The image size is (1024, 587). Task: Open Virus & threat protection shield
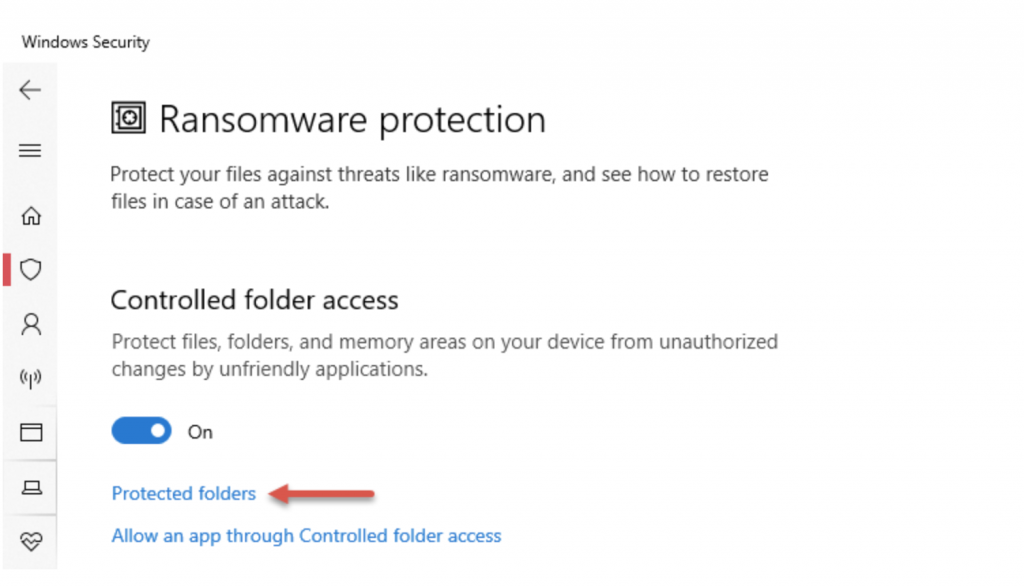31,269
